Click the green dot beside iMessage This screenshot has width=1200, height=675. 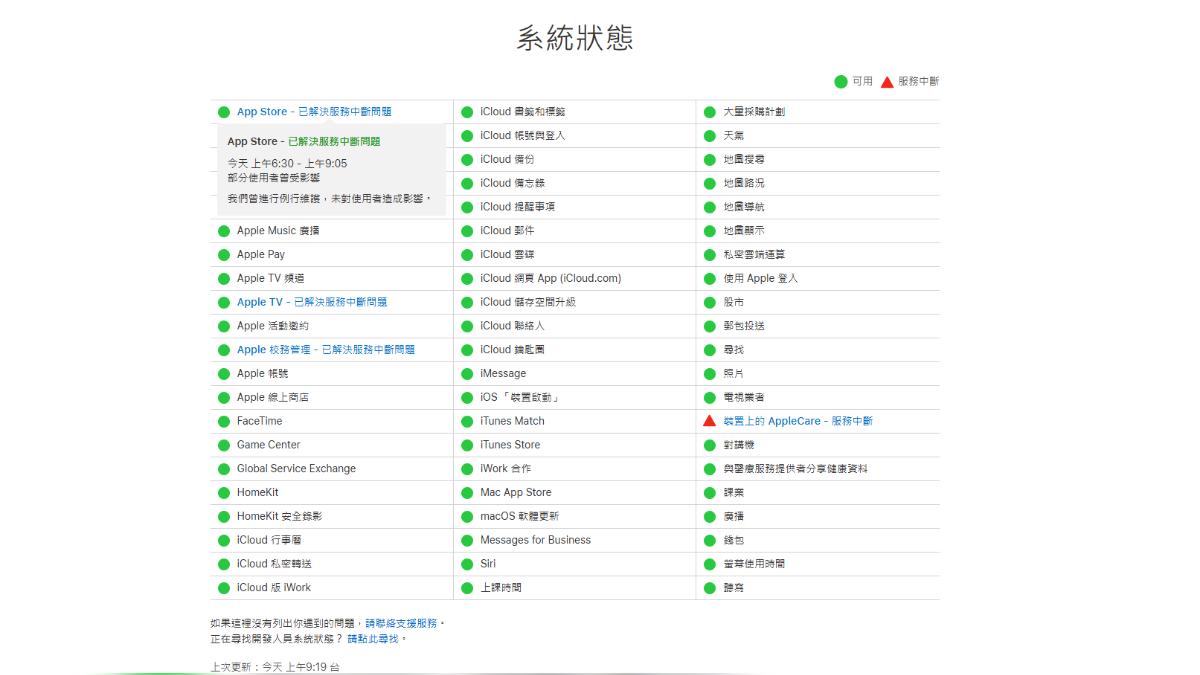click(x=467, y=374)
